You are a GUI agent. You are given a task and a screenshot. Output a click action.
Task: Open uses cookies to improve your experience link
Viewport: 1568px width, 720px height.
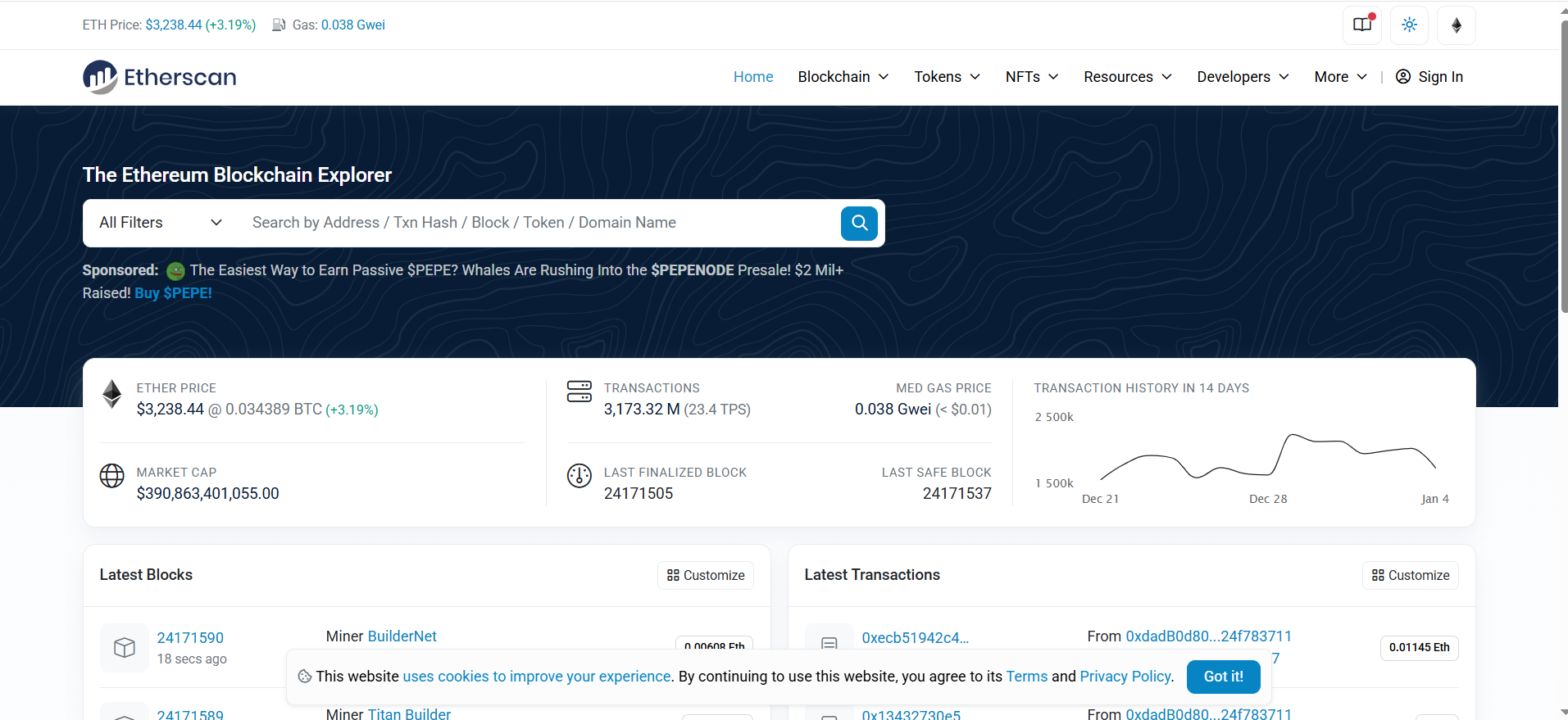click(537, 677)
